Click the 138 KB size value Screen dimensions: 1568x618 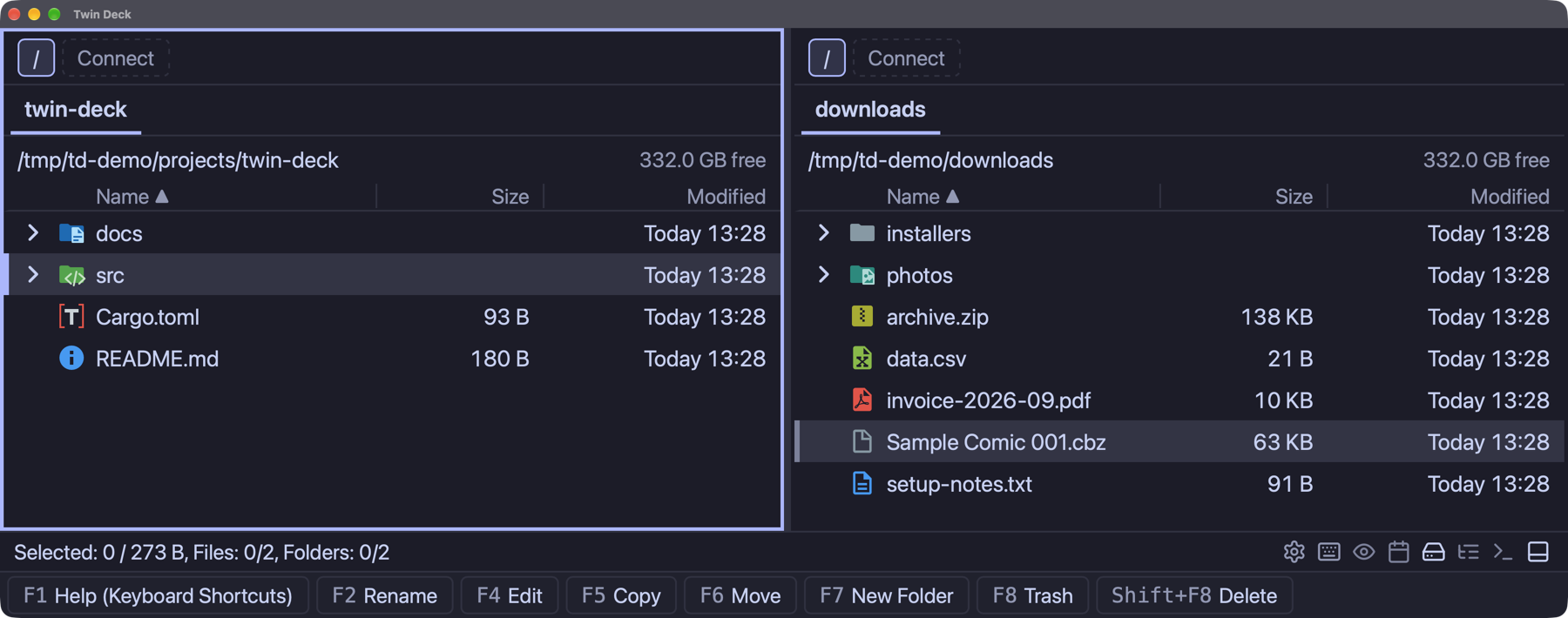1276,317
